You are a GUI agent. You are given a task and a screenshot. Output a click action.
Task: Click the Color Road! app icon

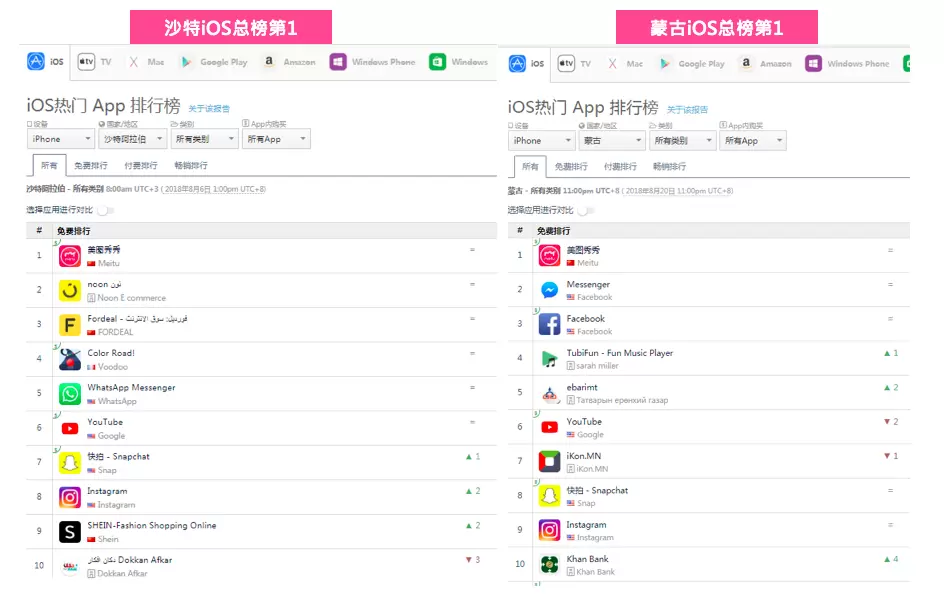[x=70, y=359]
